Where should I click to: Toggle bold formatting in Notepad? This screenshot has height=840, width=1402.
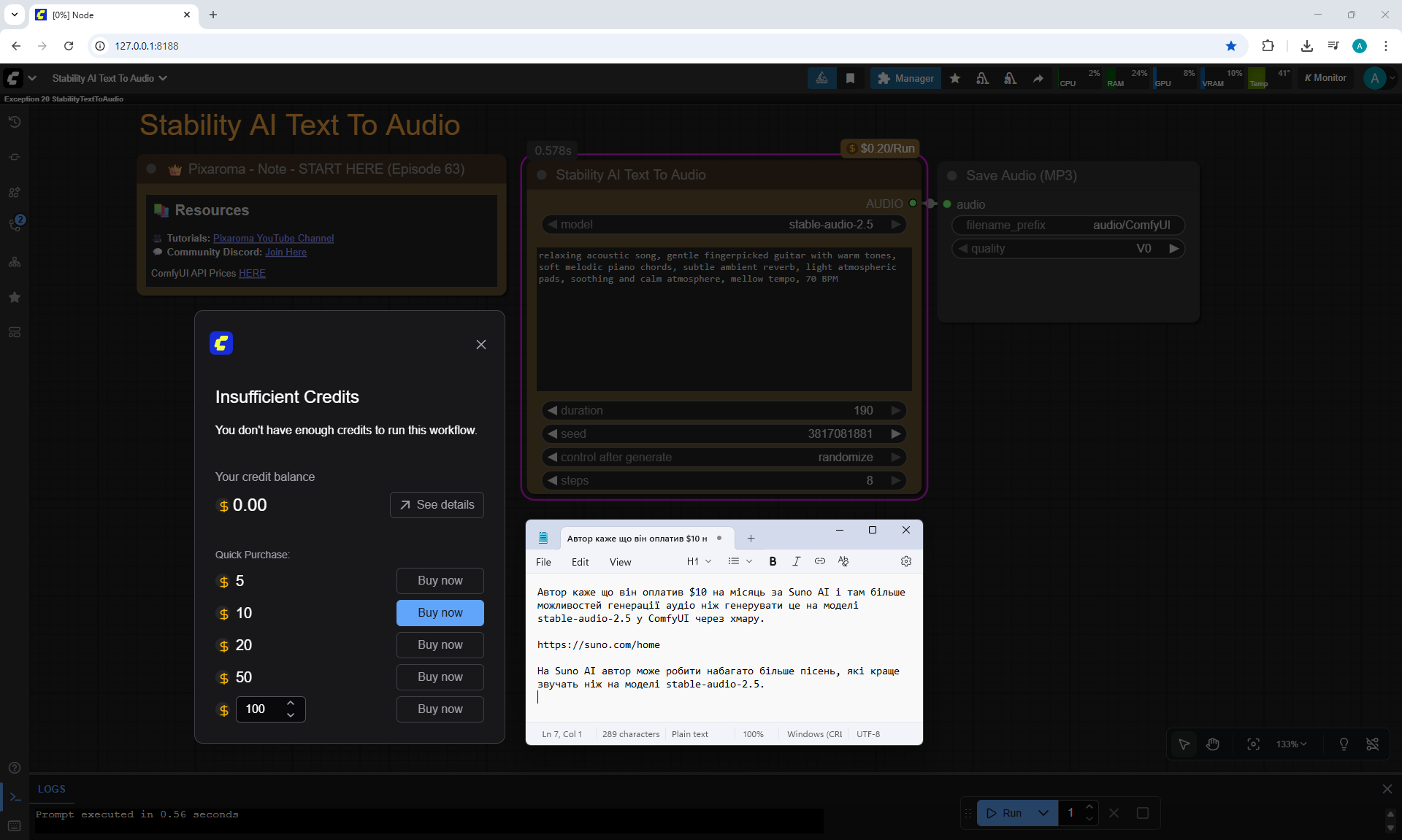pyautogui.click(x=773, y=561)
